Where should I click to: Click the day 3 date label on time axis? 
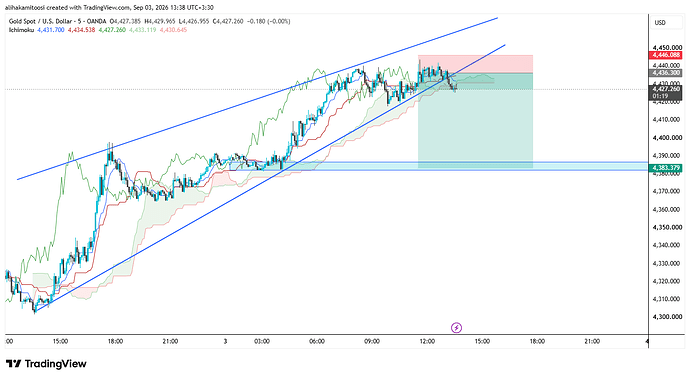(x=225, y=341)
